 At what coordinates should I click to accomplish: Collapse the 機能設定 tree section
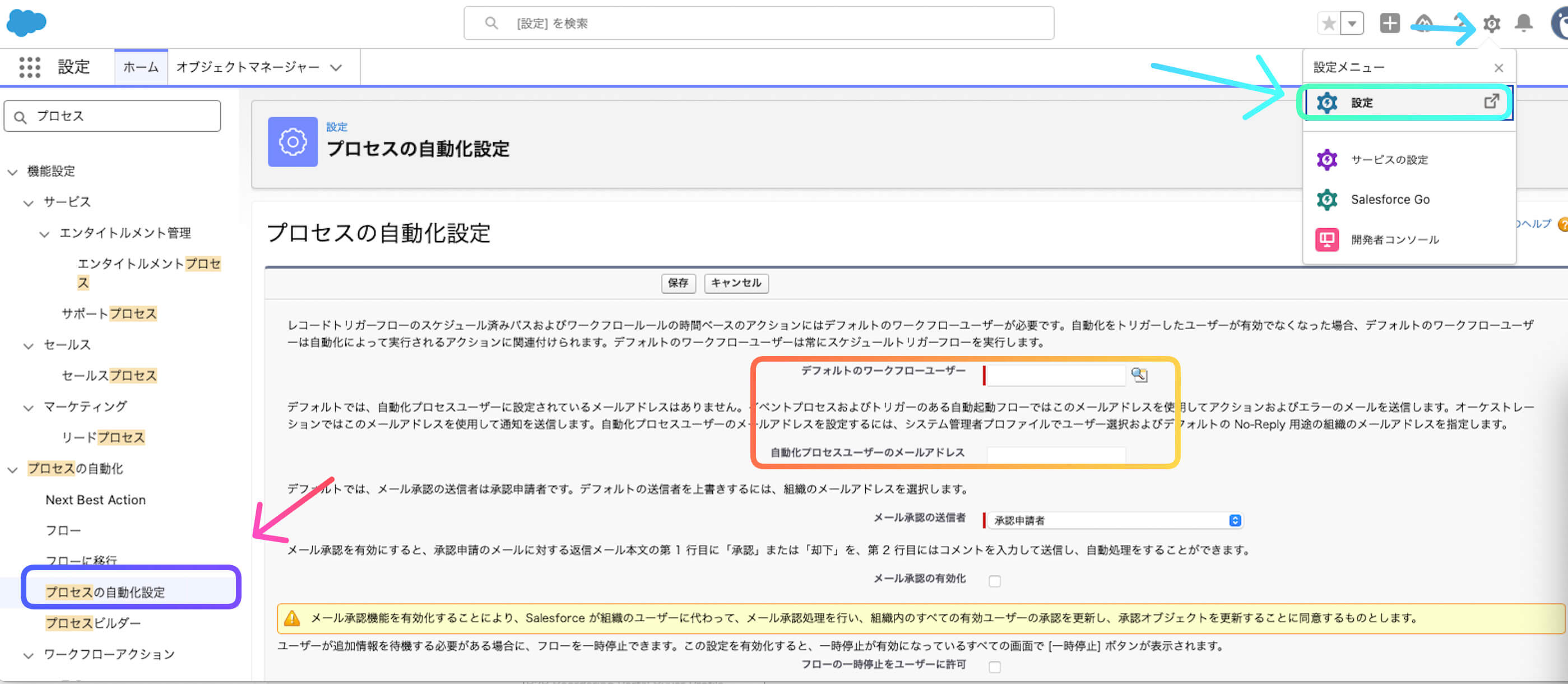point(12,172)
